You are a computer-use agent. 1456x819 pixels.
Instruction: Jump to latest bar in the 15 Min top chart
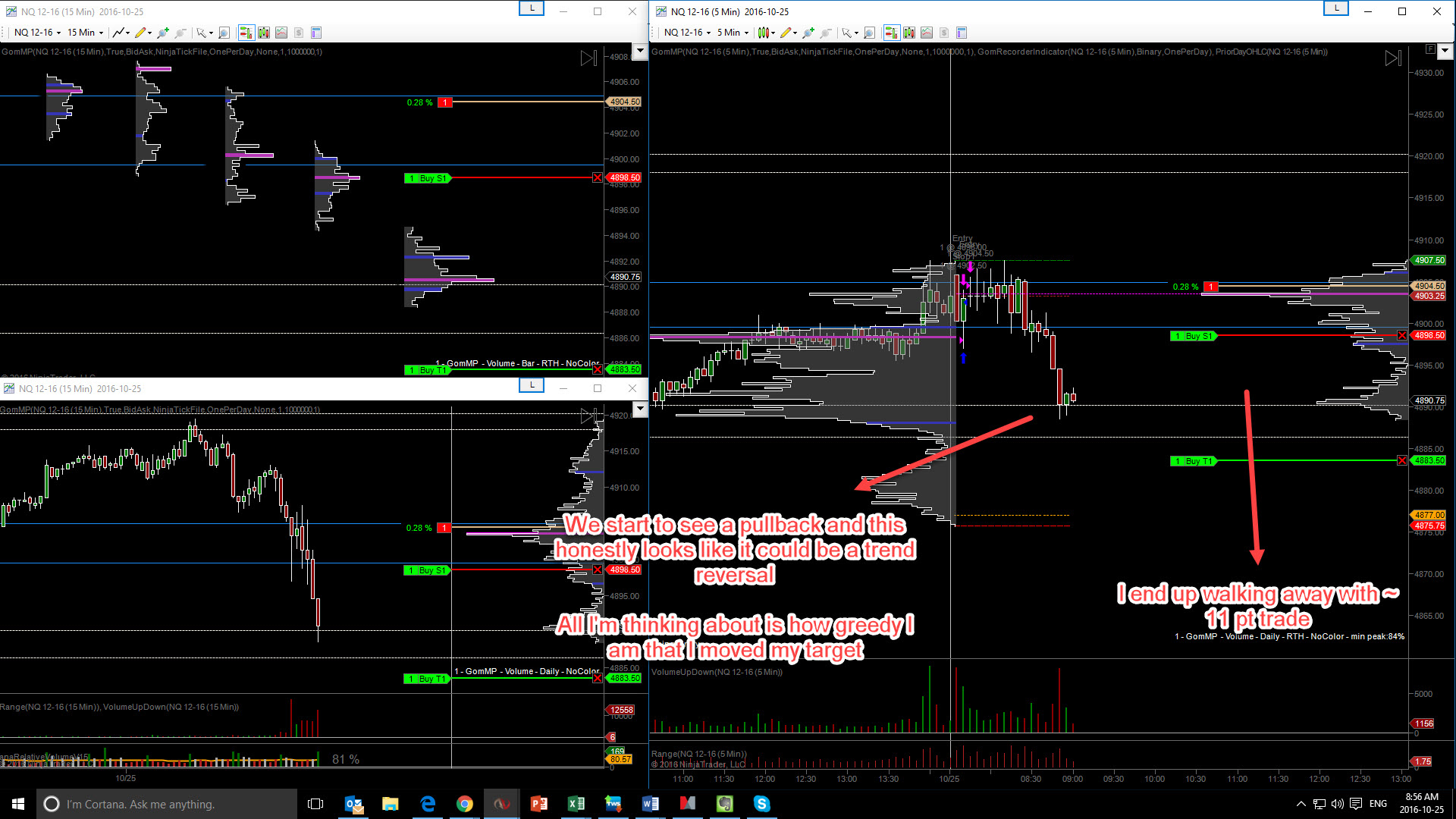click(x=588, y=58)
